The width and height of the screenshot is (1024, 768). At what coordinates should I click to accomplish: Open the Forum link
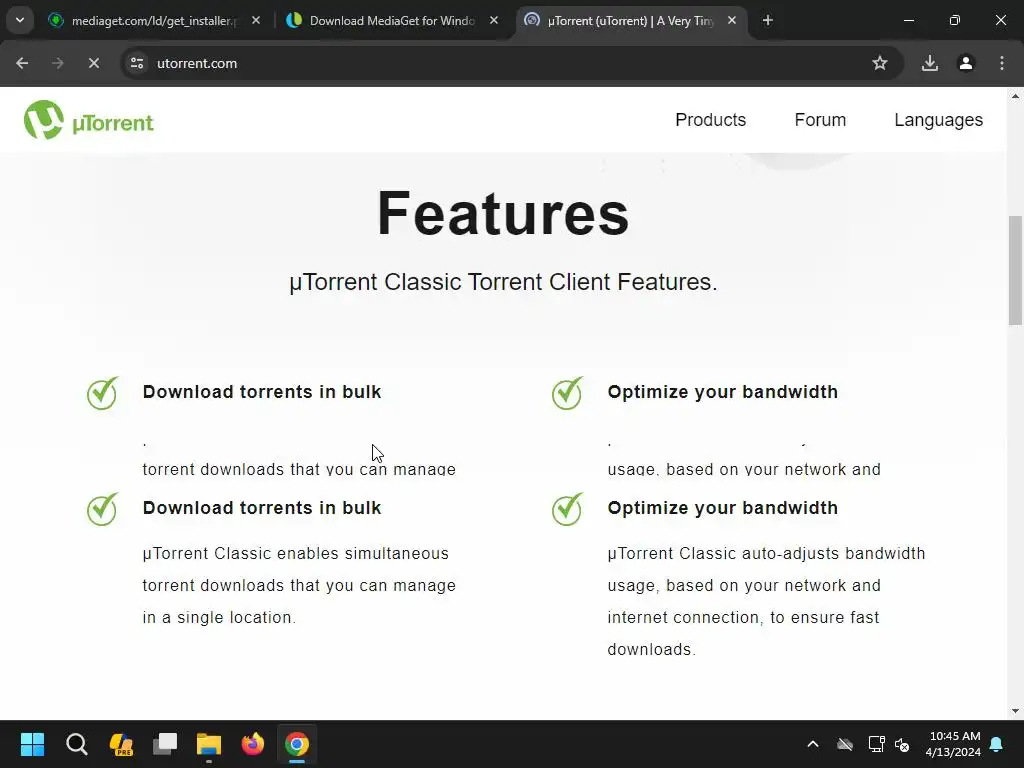click(x=820, y=120)
